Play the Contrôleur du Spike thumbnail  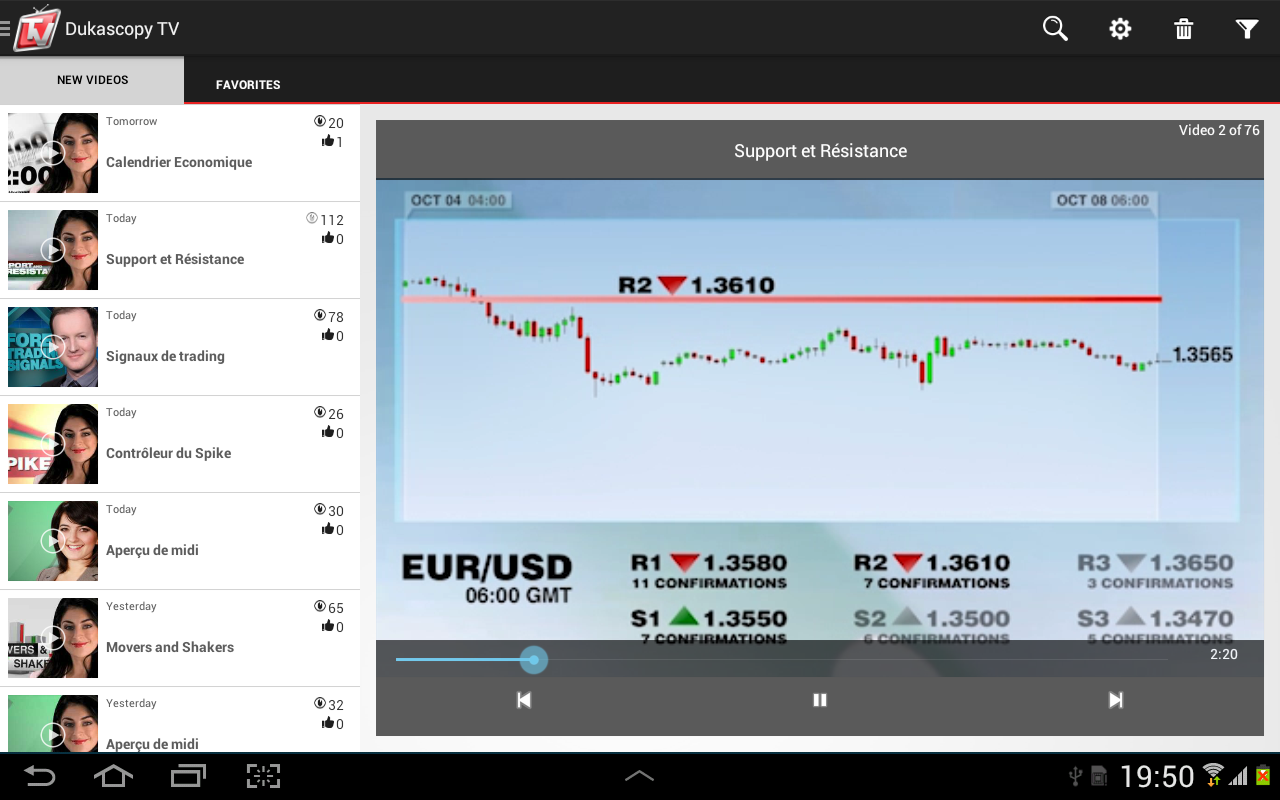pos(53,444)
